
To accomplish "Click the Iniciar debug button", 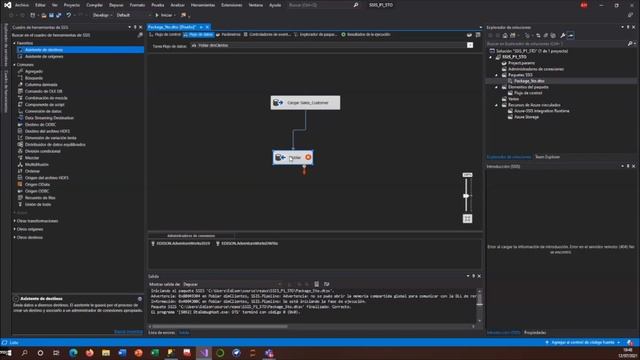I will click(x=164, y=15).
